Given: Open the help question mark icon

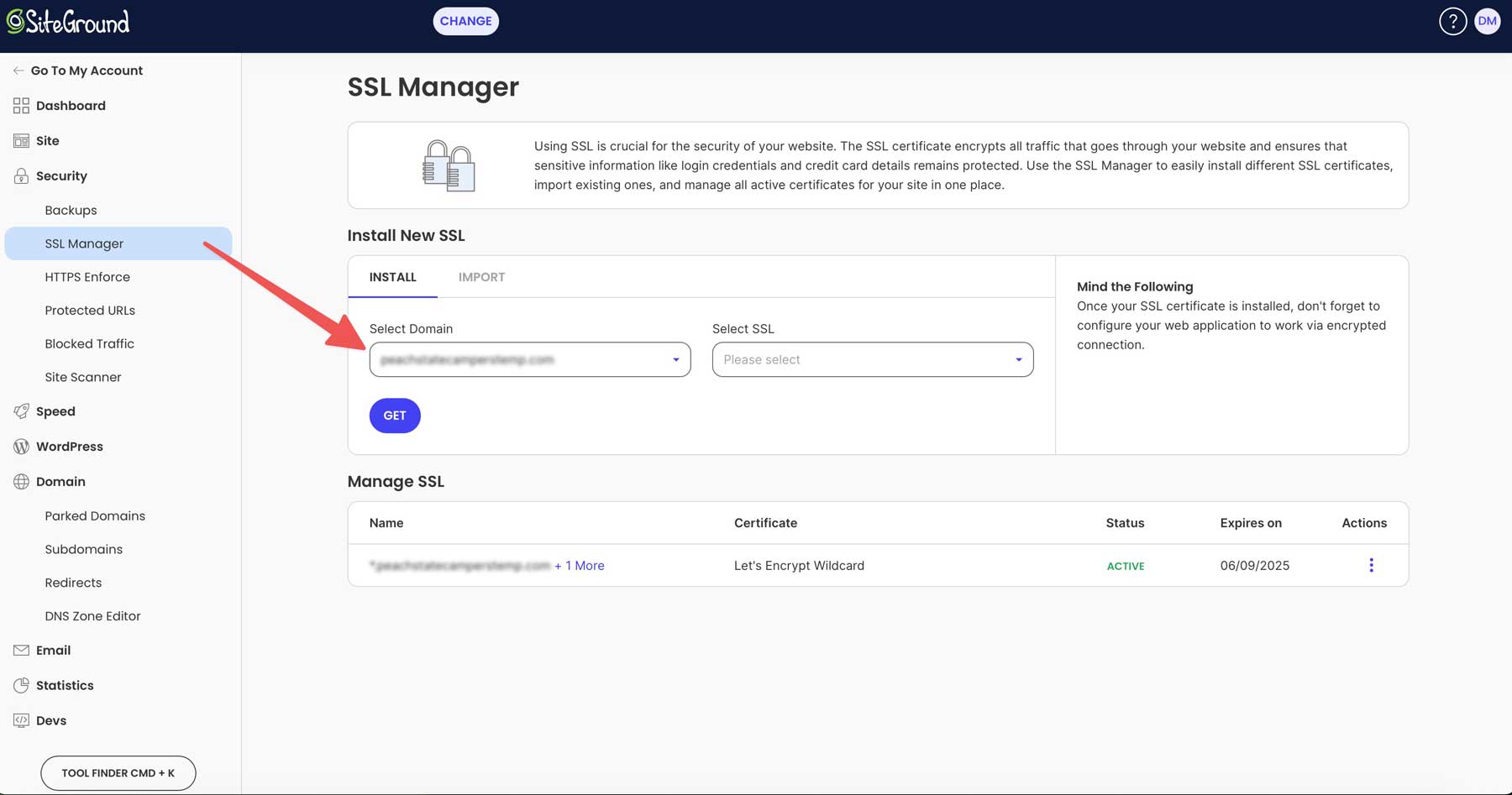Looking at the screenshot, I should (1452, 22).
